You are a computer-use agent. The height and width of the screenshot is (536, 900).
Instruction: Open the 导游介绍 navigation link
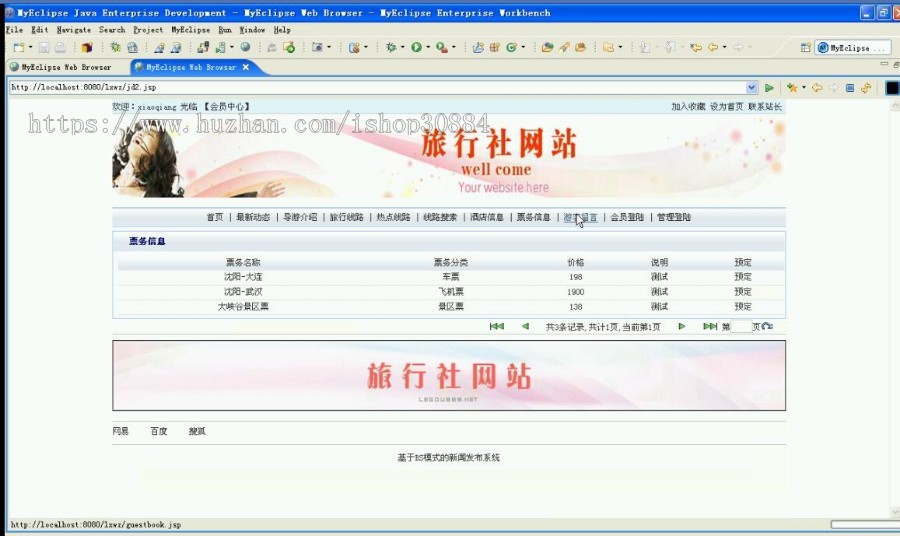pos(300,217)
